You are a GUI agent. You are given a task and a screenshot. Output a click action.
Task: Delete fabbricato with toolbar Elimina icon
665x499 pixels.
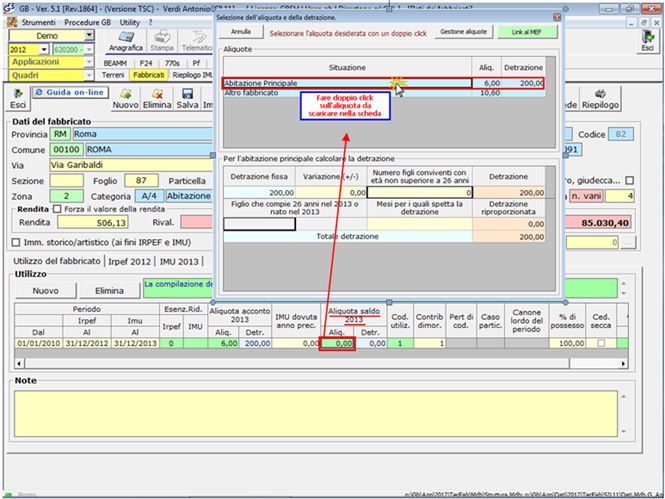(157, 99)
